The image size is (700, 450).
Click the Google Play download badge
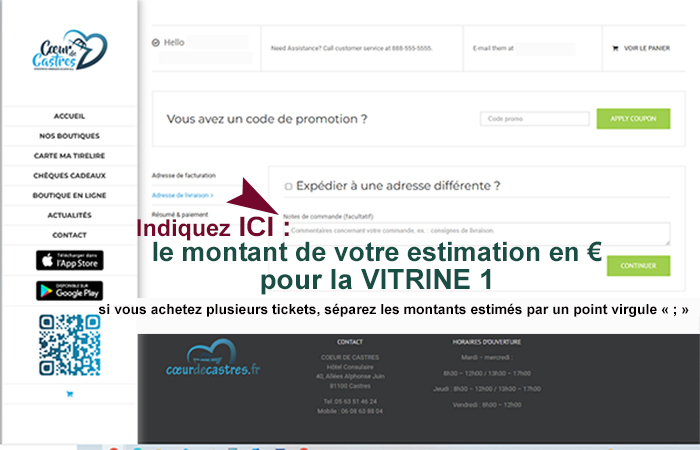pos(69,291)
